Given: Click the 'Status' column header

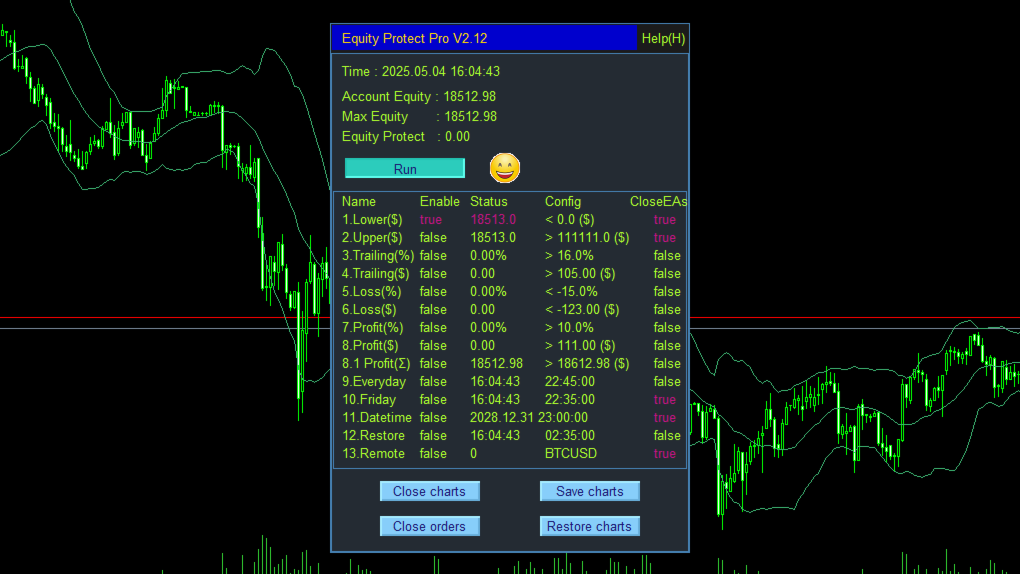Looking at the screenshot, I should point(489,202).
